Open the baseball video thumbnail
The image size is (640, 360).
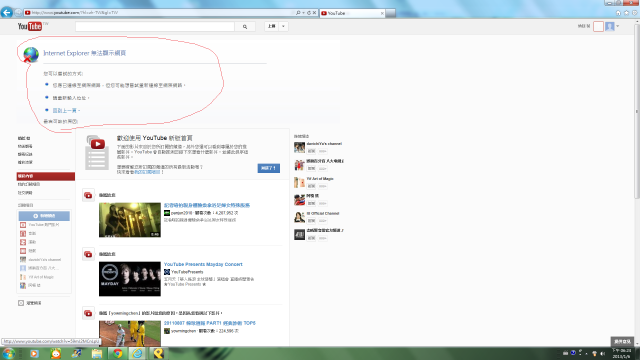click(130, 333)
